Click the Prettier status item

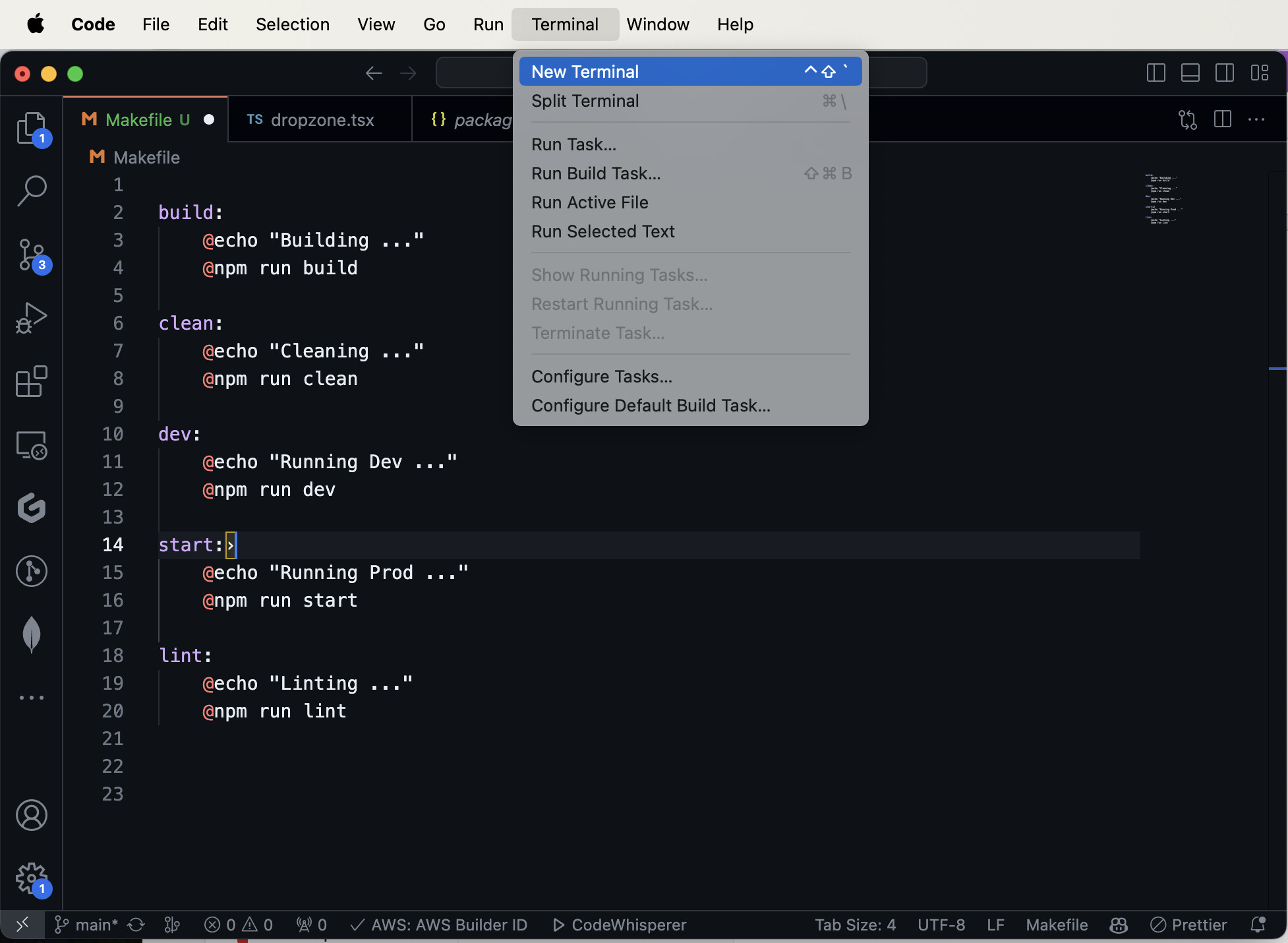(1188, 925)
